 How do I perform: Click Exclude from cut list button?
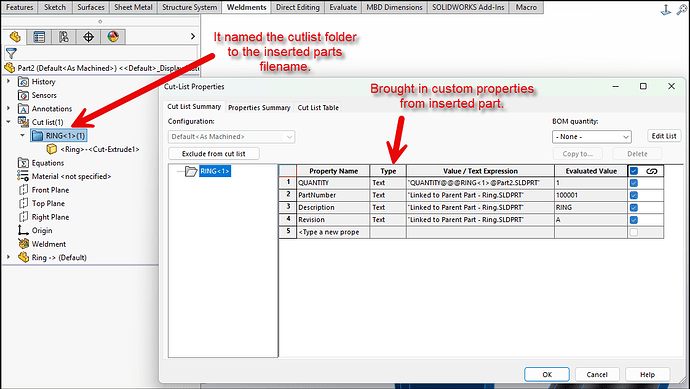pos(214,154)
